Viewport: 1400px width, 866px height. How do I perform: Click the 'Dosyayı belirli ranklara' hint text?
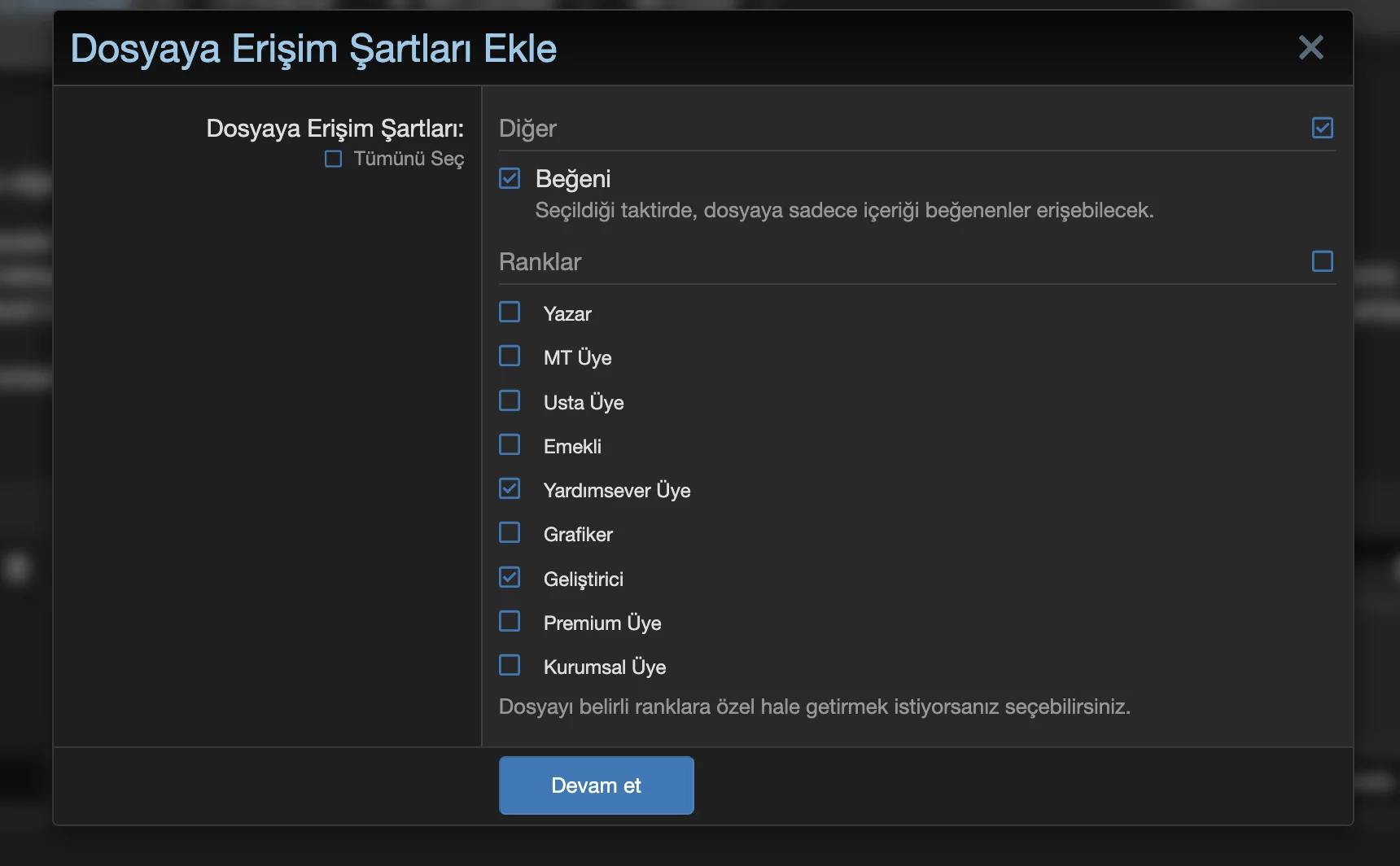(x=815, y=706)
